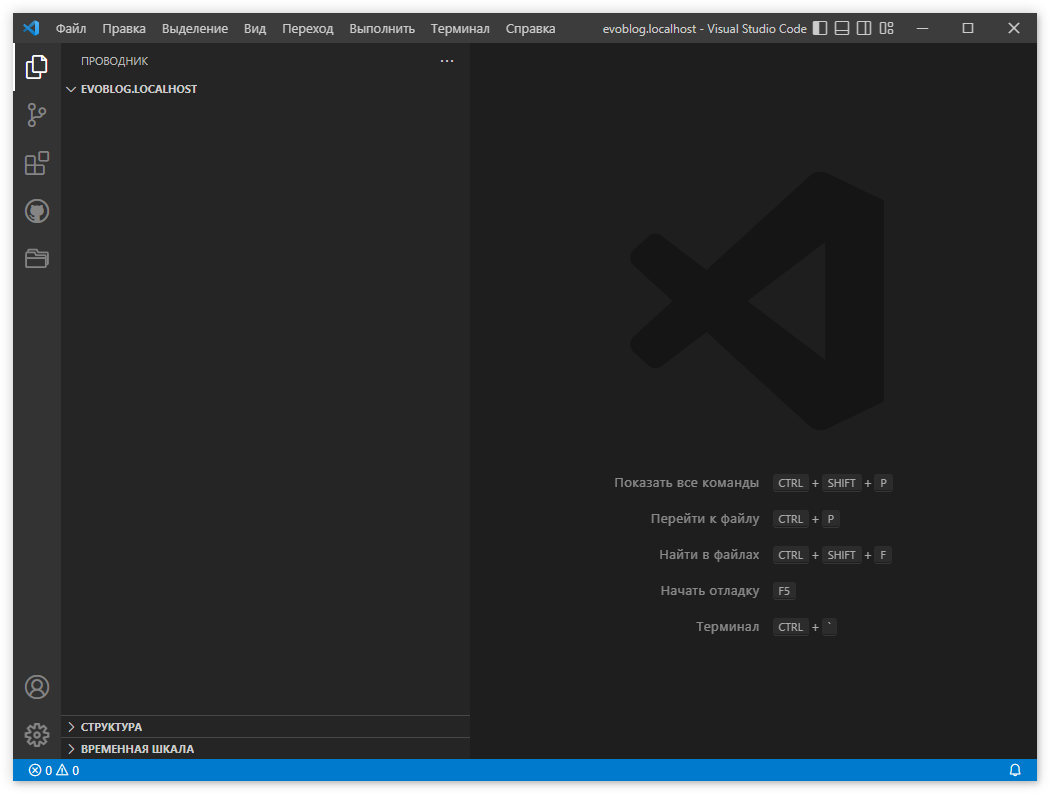The width and height of the screenshot is (1050, 794).
Task: Open the Extensions view
Action: click(x=36, y=163)
